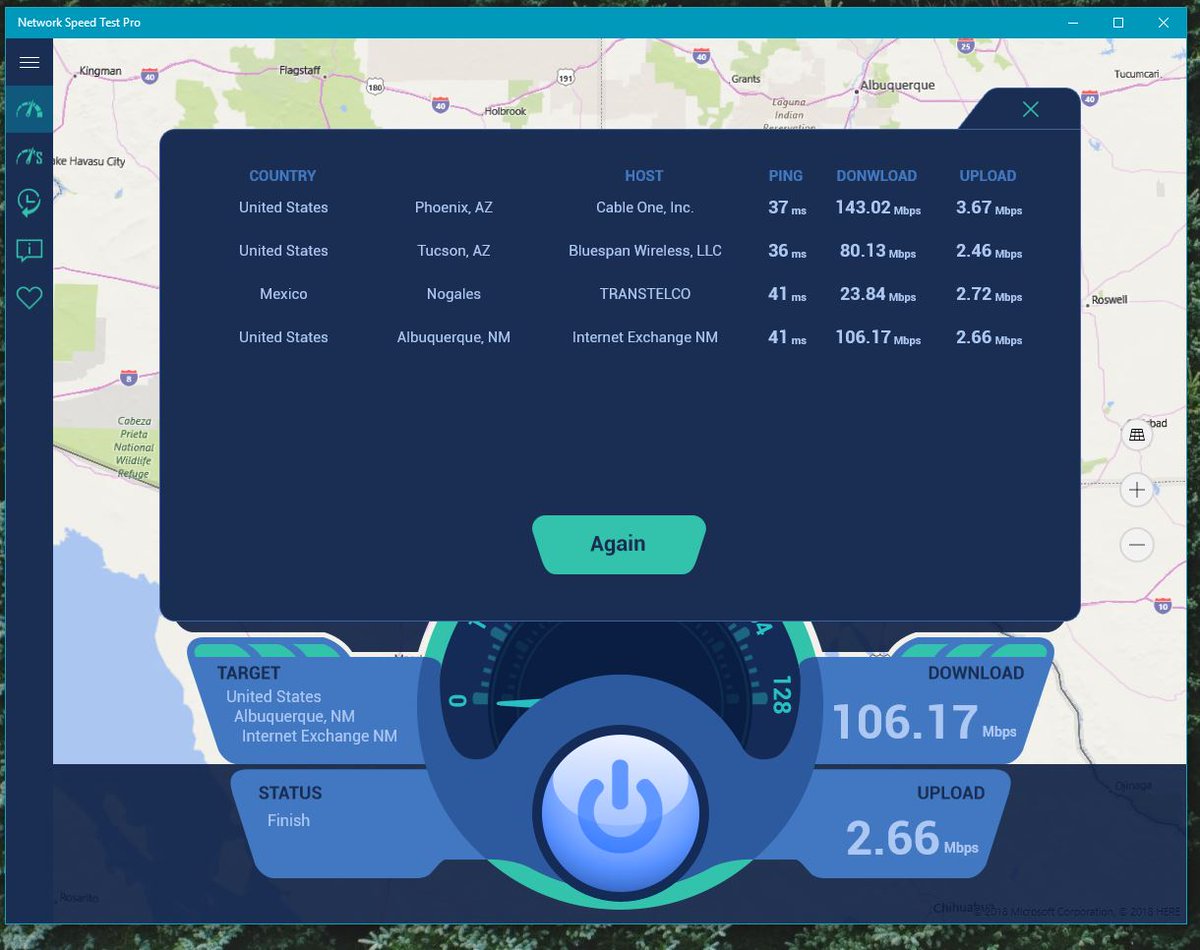Open the info speech bubble icon
The image size is (1200, 950).
click(29, 250)
